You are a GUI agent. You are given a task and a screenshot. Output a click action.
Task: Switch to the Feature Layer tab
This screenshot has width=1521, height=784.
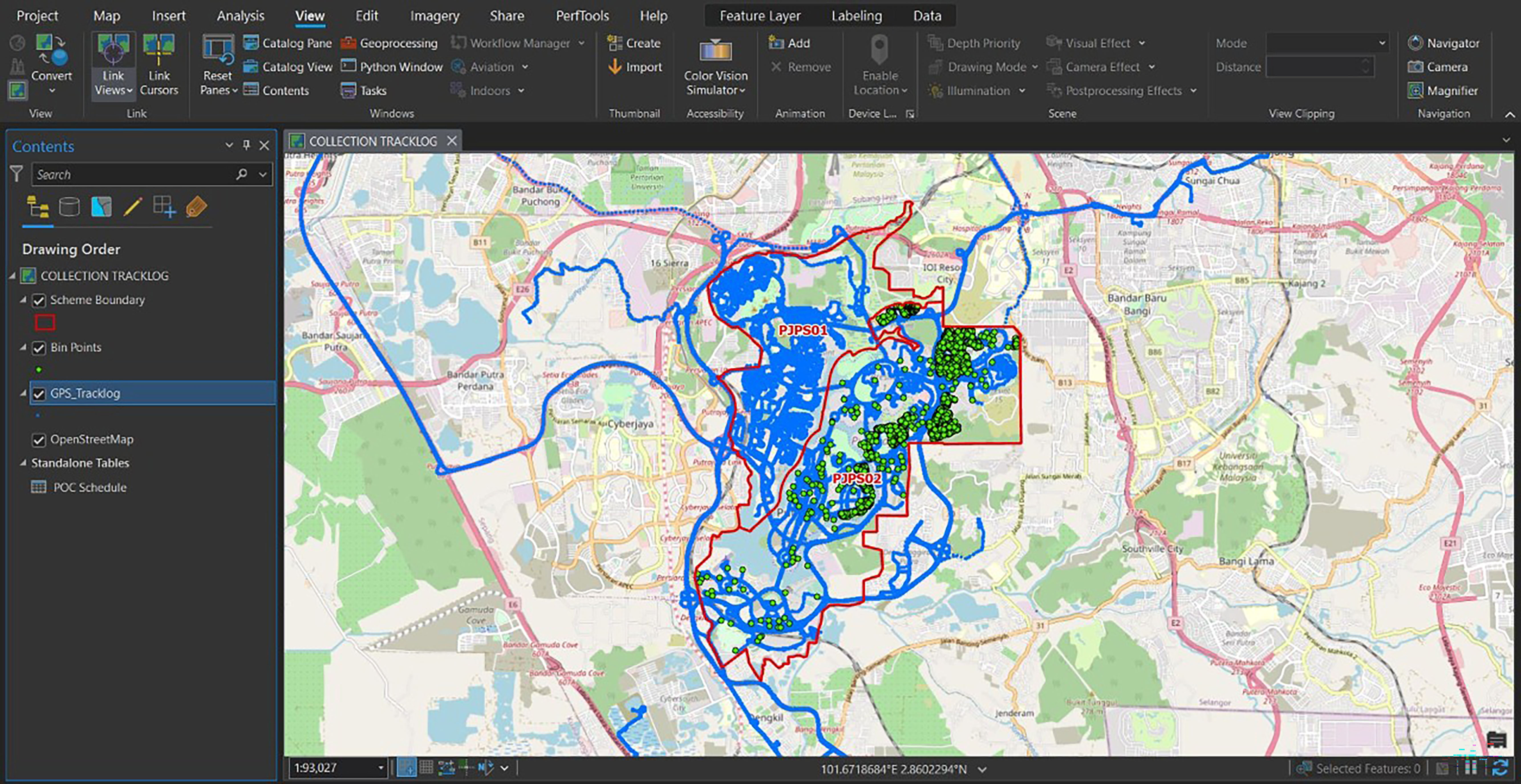point(760,16)
